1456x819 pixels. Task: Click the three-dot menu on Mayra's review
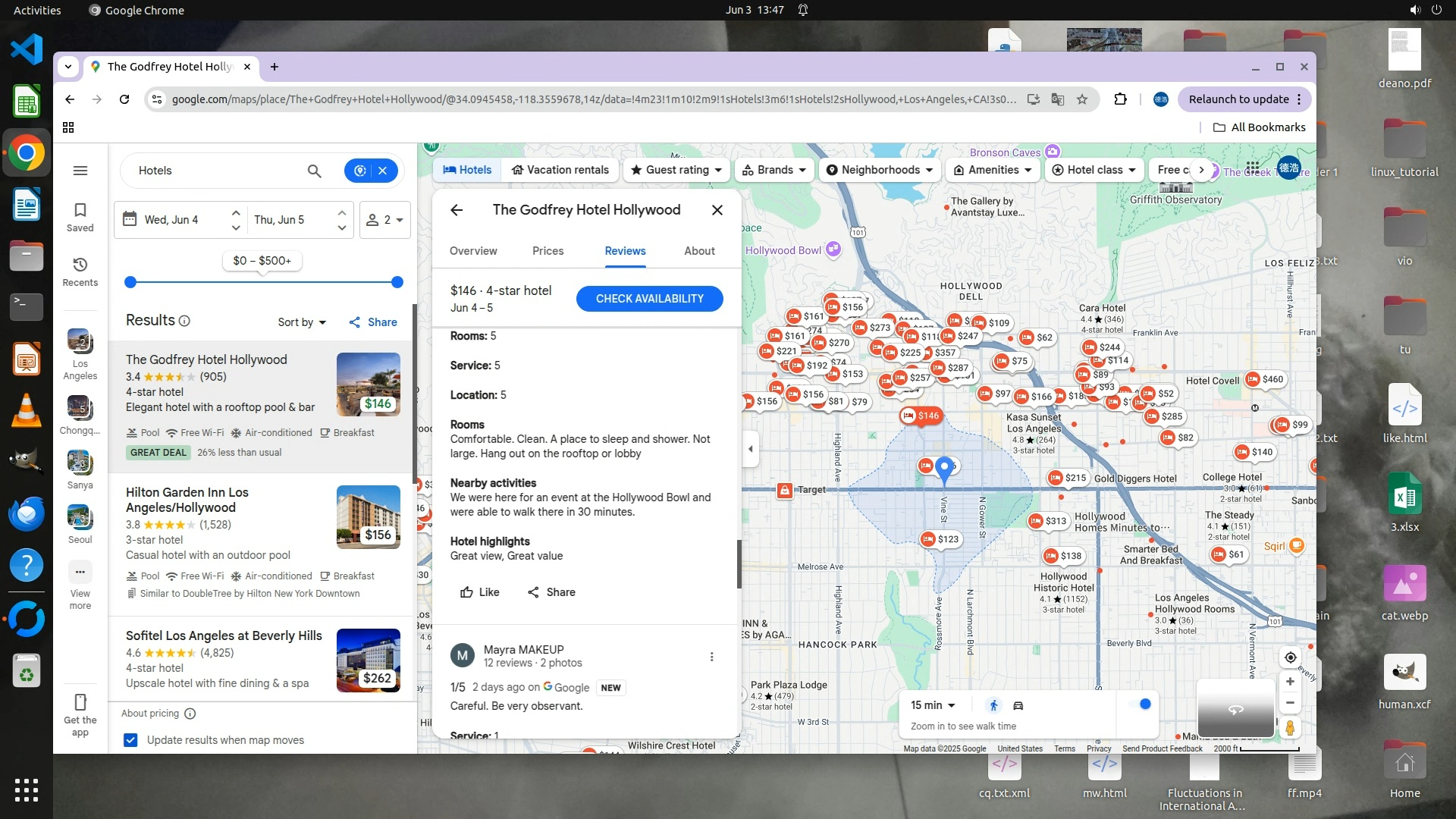pyautogui.click(x=711, y=657)
